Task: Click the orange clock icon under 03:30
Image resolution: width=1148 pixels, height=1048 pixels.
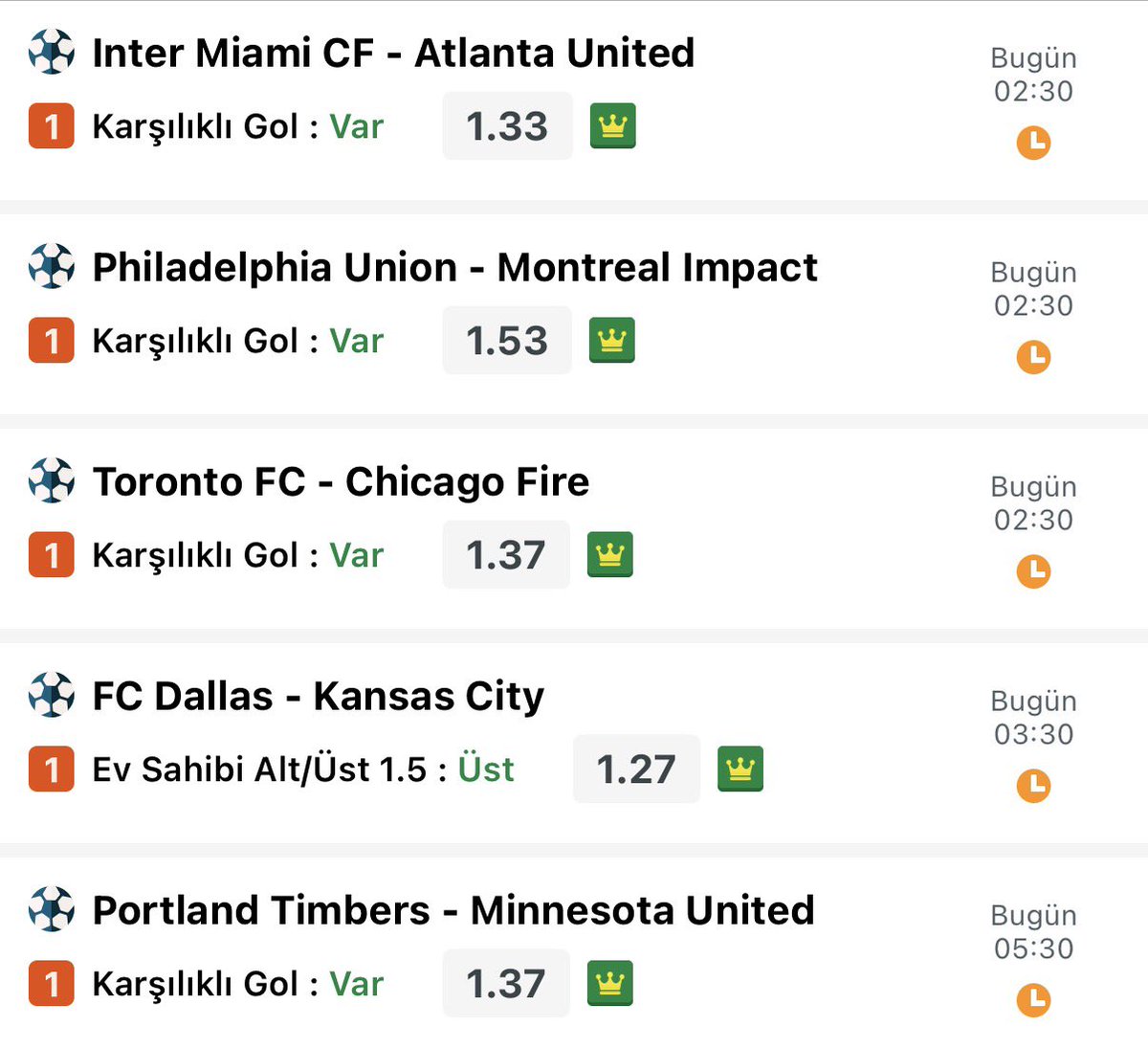Action: (1033, 787)
